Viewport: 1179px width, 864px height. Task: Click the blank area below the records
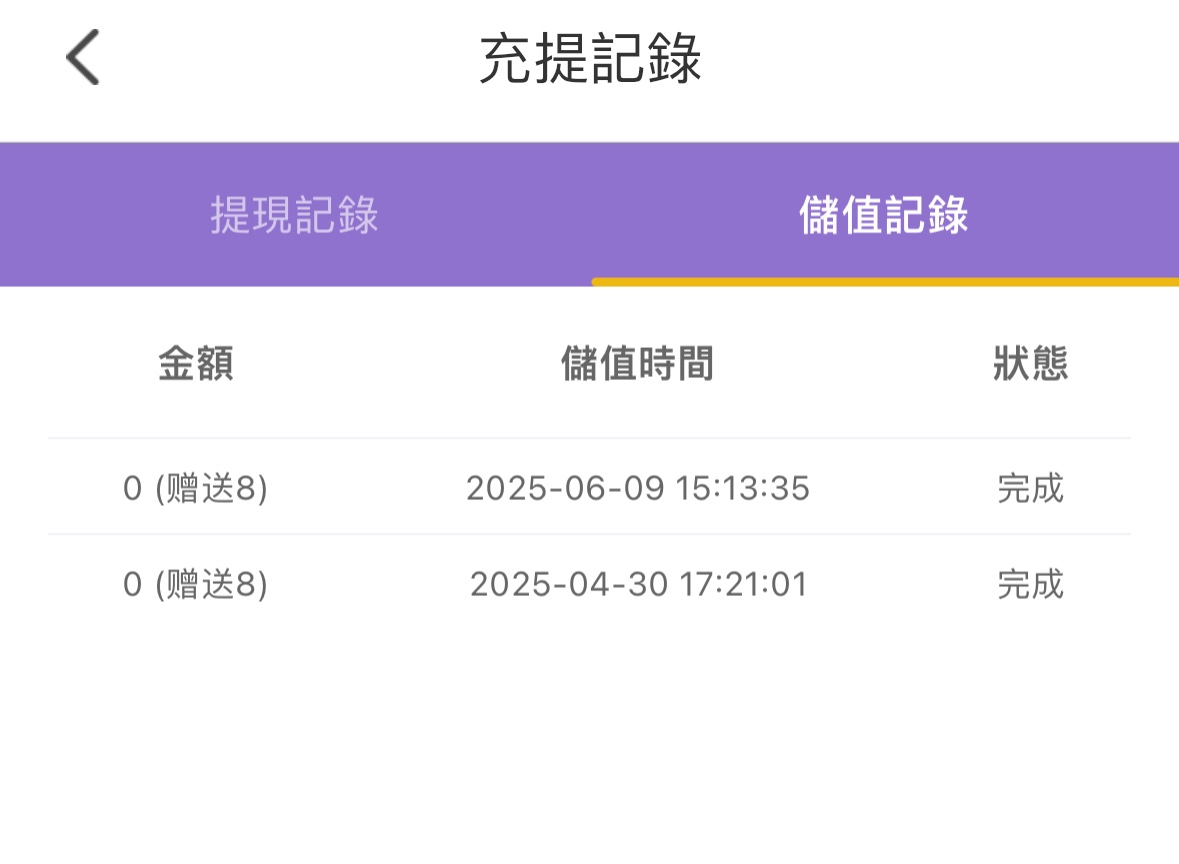click(x=590, y=740)
